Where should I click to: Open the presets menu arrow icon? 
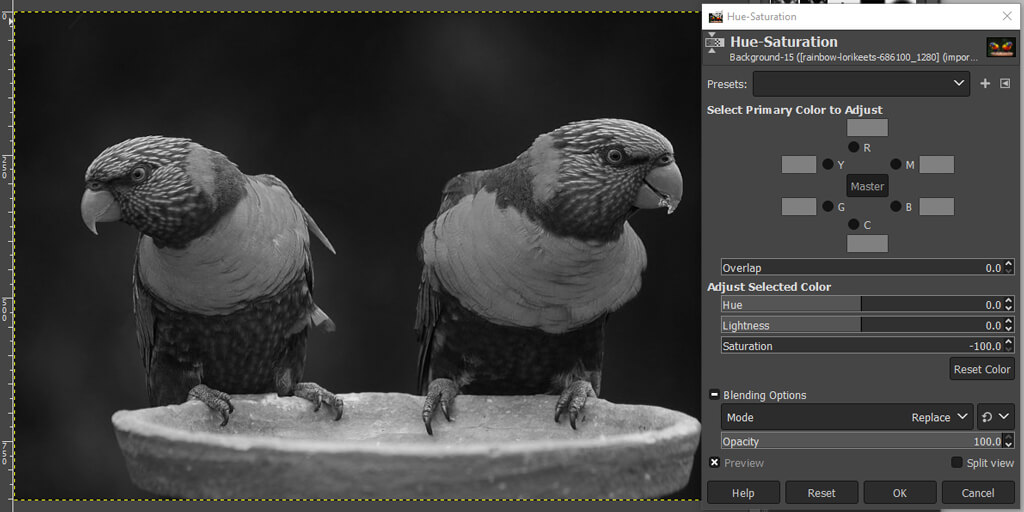[1005, 84]
